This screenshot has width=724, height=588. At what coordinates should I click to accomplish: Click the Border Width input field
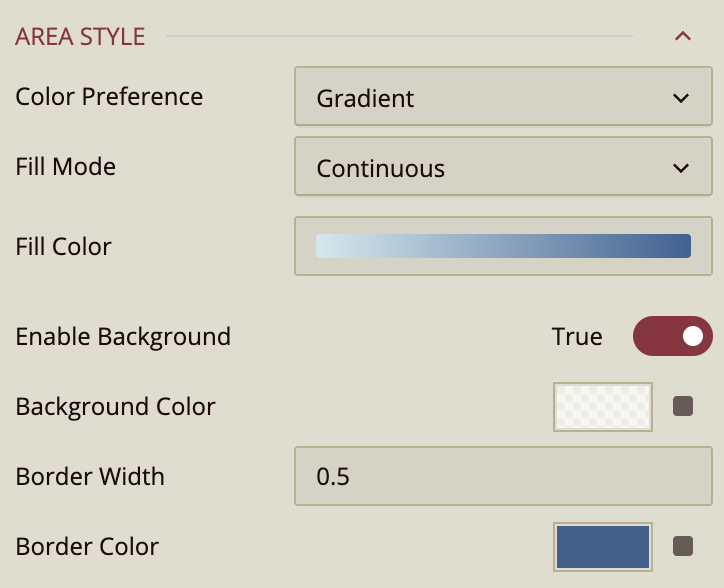503,477
